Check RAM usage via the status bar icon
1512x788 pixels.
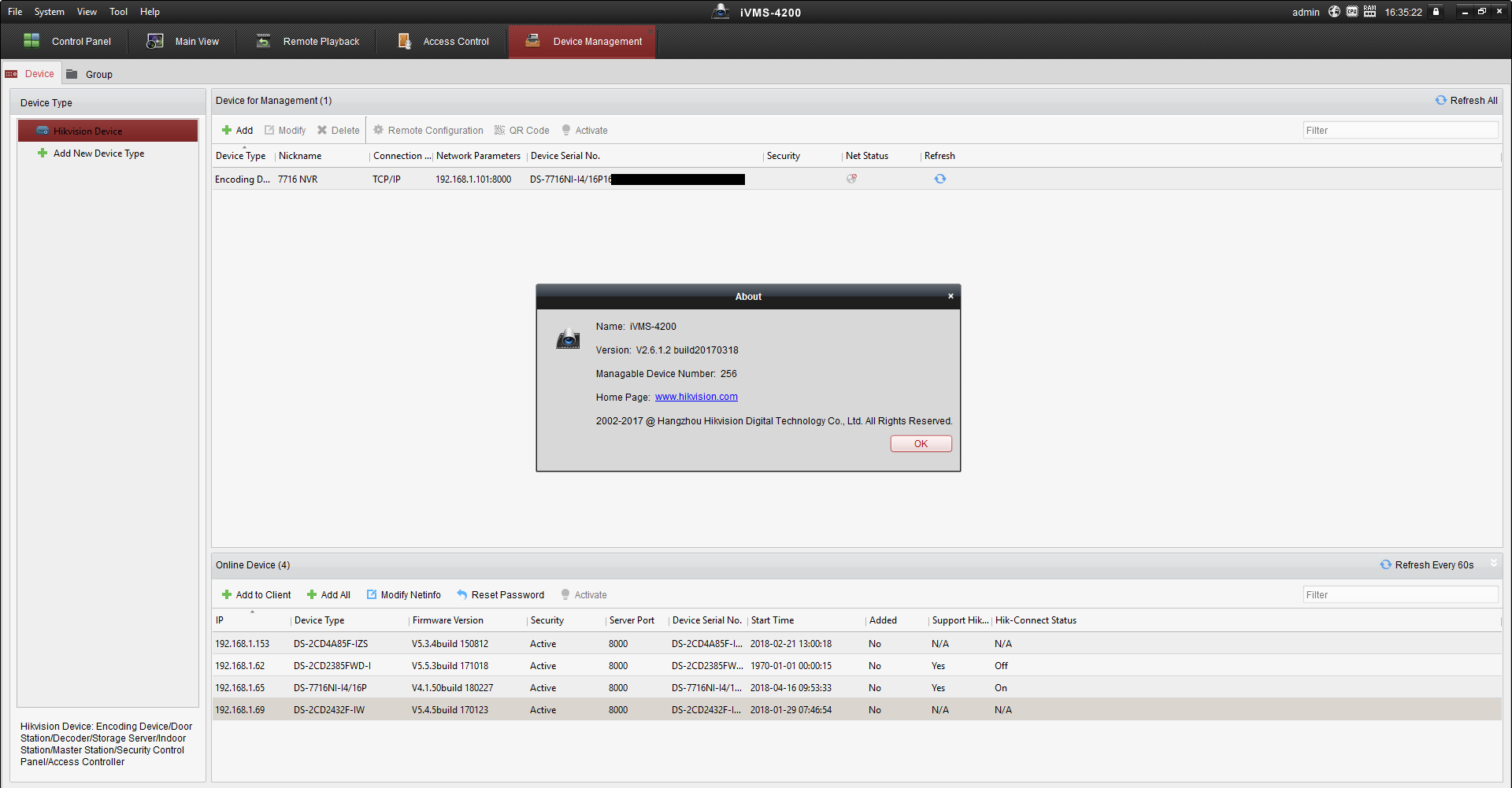(1369, 12)
